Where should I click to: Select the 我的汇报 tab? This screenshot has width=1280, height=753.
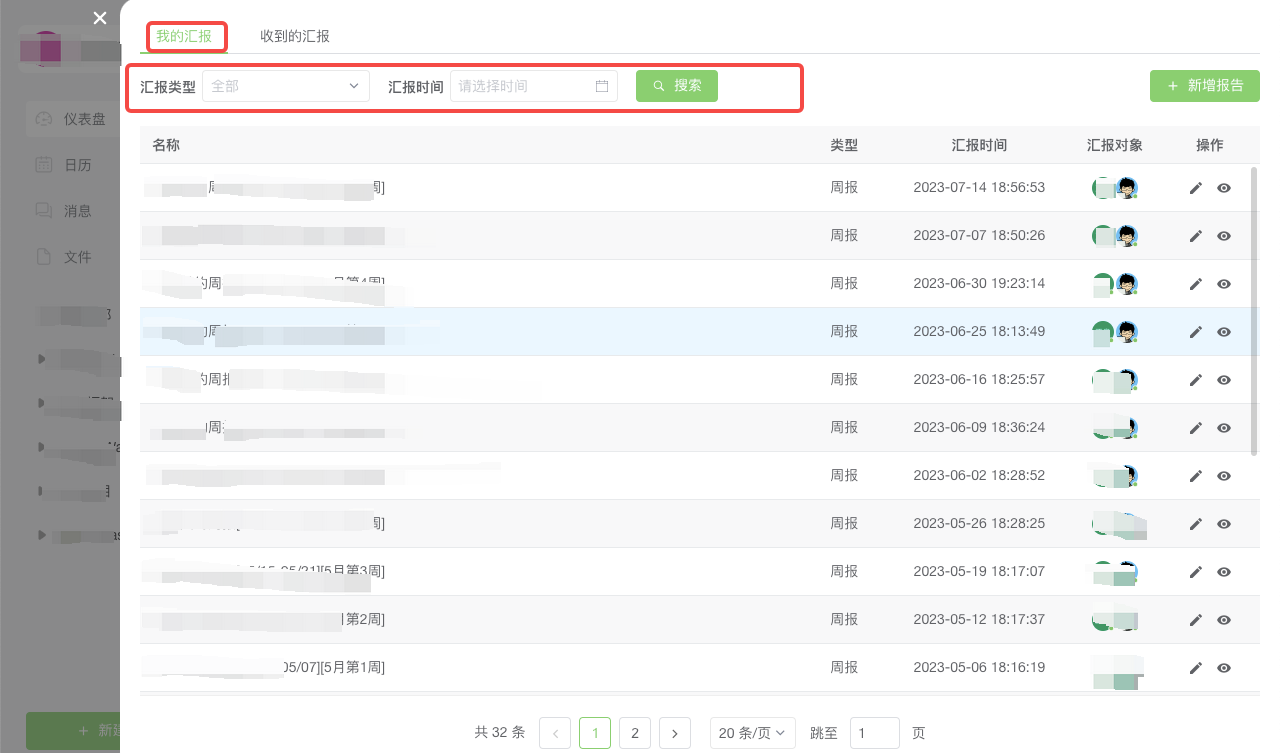[x=186, y=34]
